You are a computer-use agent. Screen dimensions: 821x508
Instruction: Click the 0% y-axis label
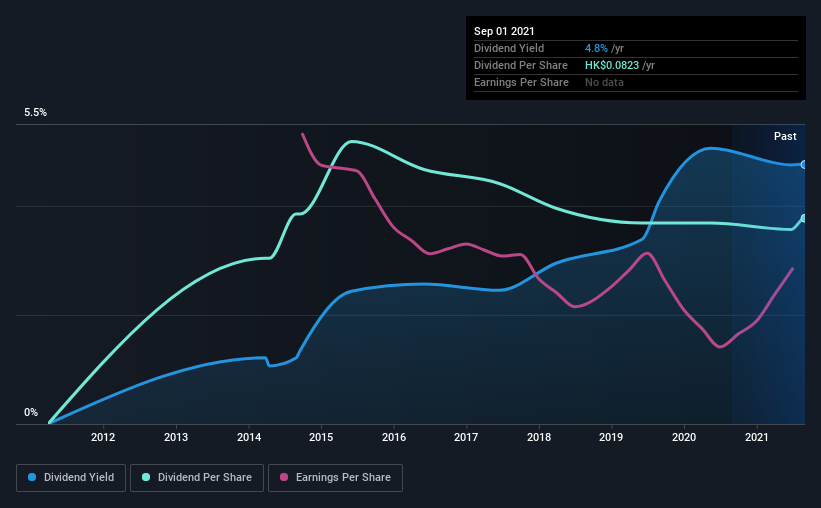click(31, 413)
